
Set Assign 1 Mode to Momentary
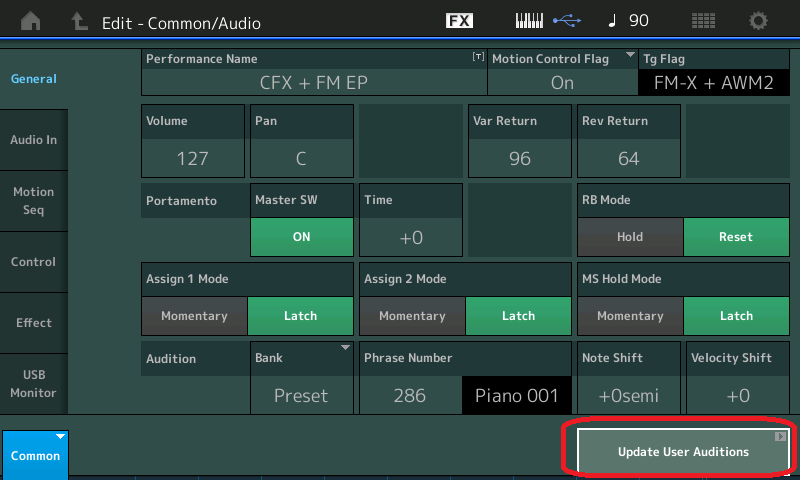coord(194,316)
